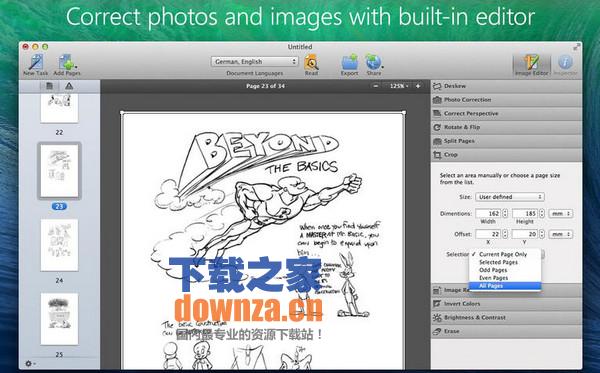
Task: Click the Deskew icon
Action: 437,86
